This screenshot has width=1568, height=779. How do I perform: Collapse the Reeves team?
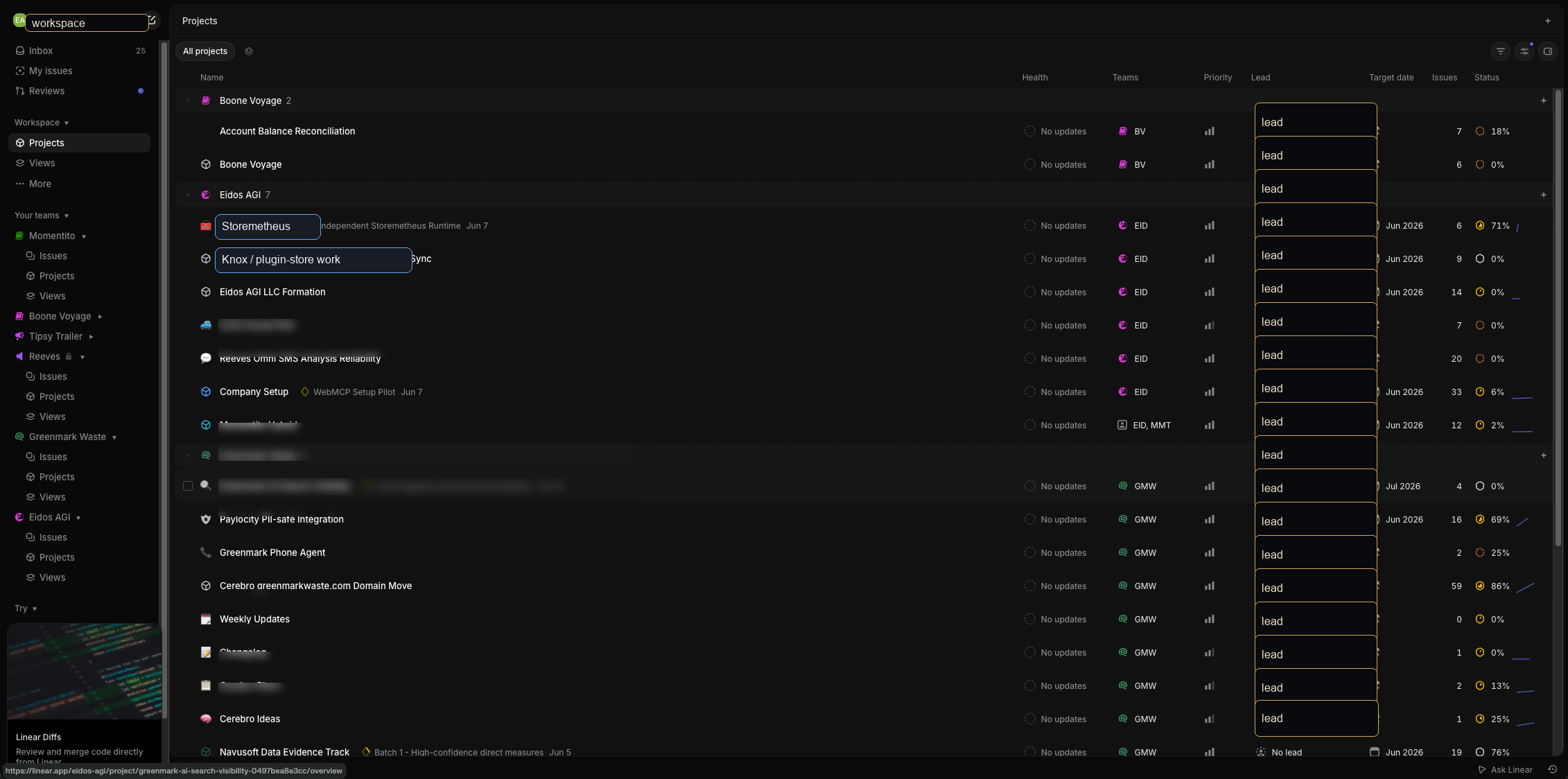(82, 357)
